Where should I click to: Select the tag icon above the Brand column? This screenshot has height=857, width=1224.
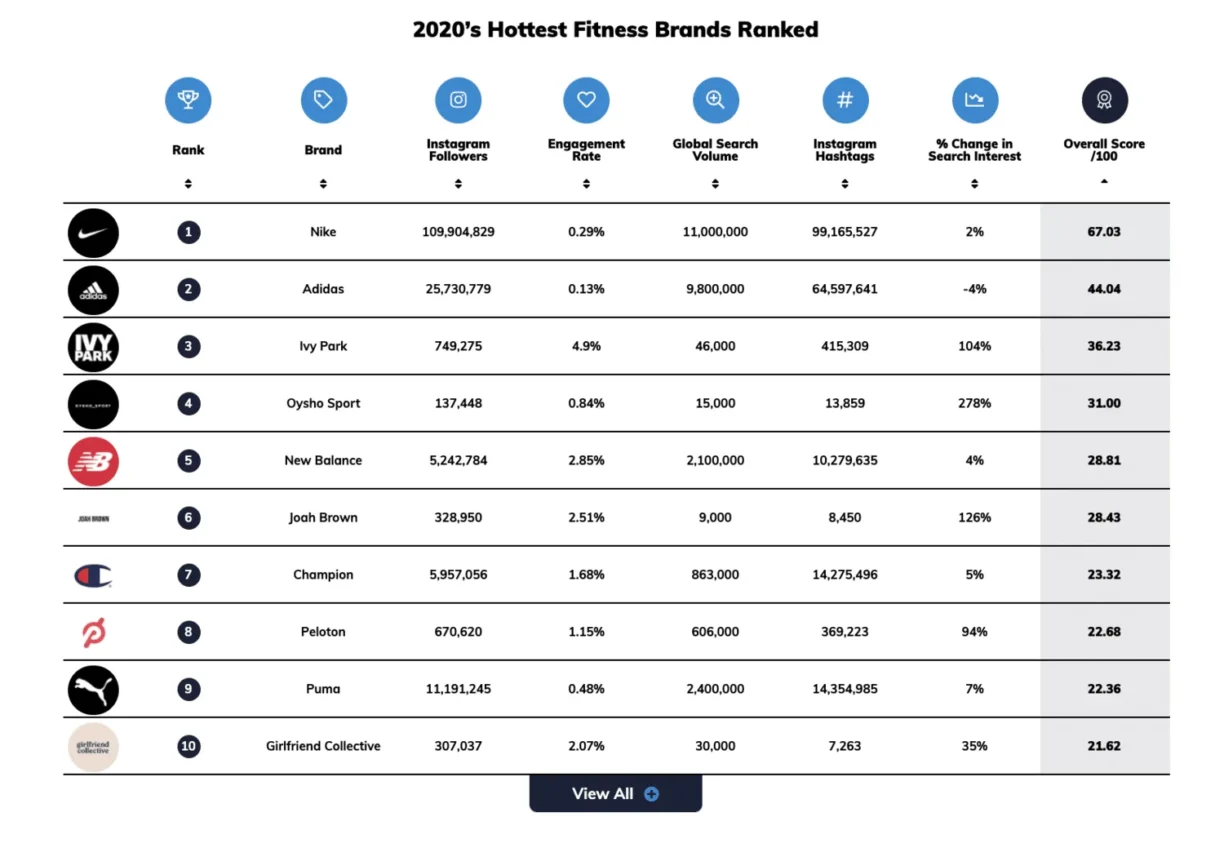click(x=323, y=99)
